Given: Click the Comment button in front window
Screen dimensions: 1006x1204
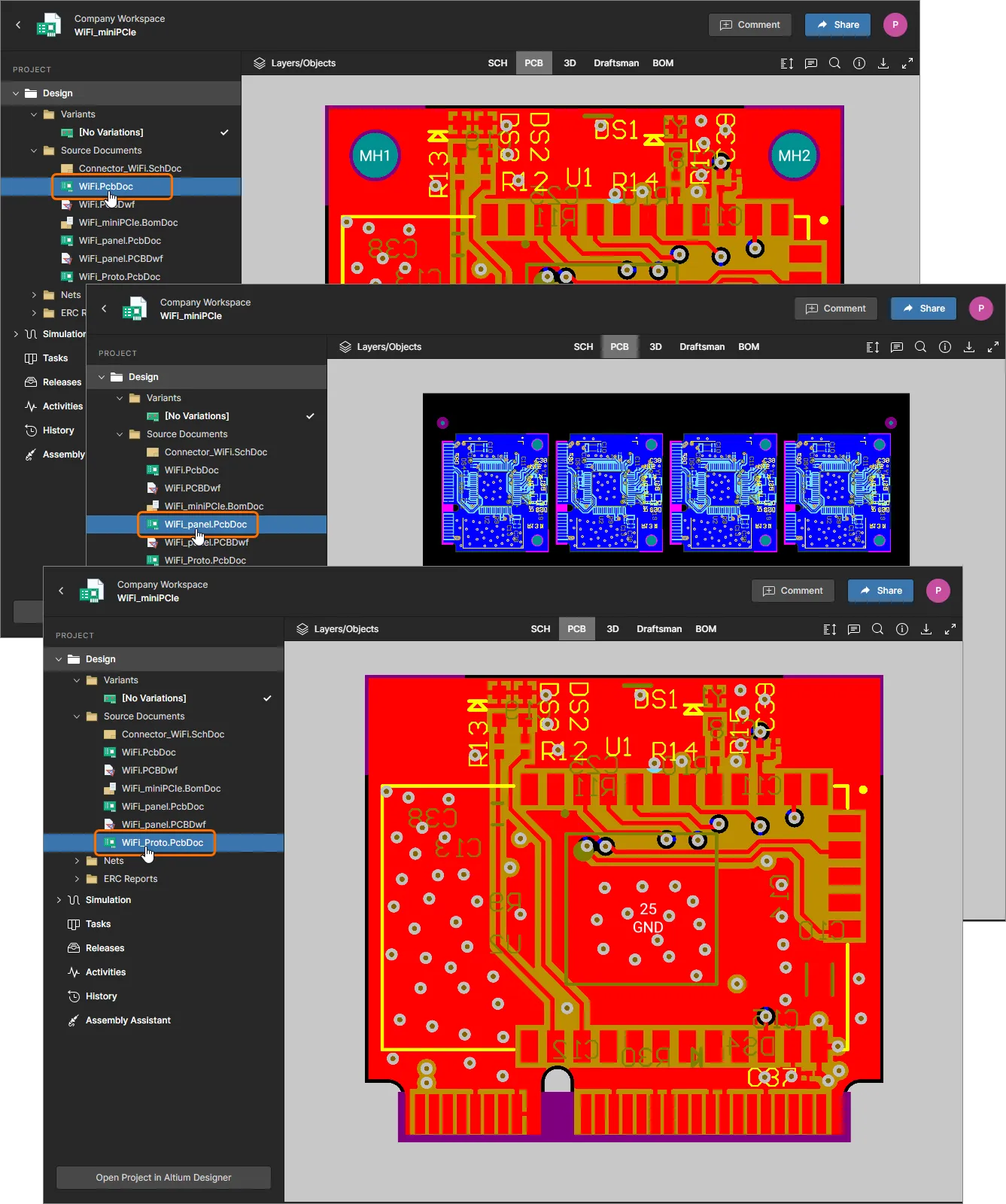Looking at the screenshot, I should [794, 591].
